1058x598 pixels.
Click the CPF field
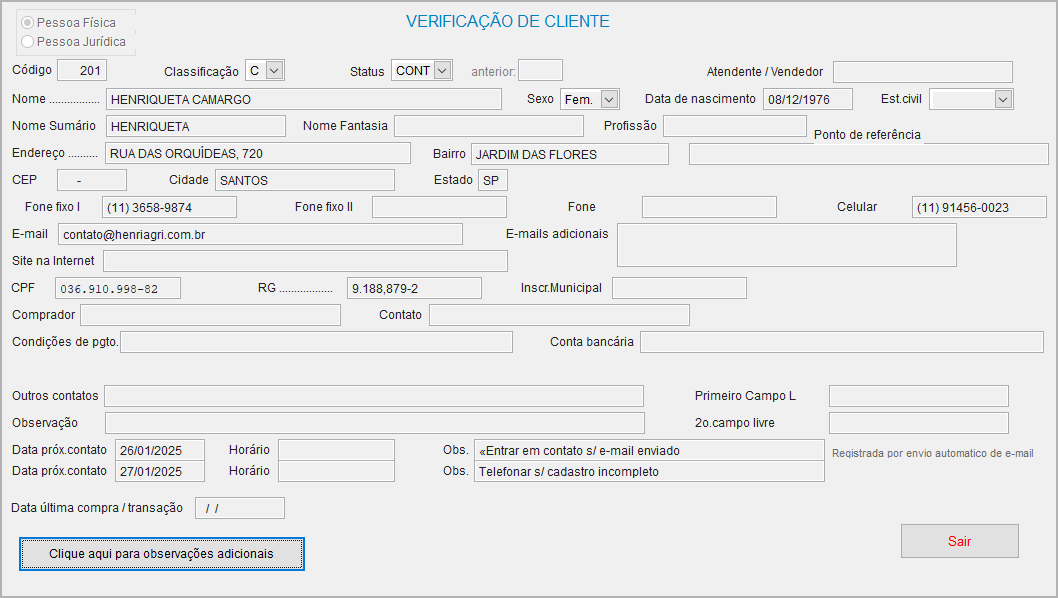point(118,288)
